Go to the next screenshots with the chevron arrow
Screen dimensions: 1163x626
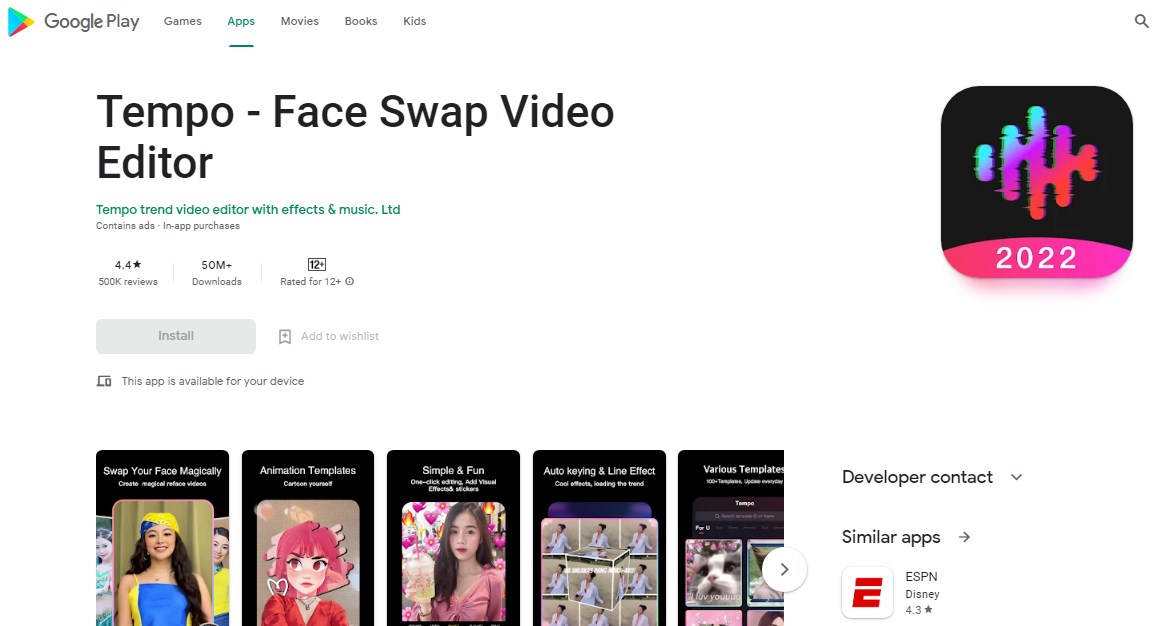click(x=784, y=570)
